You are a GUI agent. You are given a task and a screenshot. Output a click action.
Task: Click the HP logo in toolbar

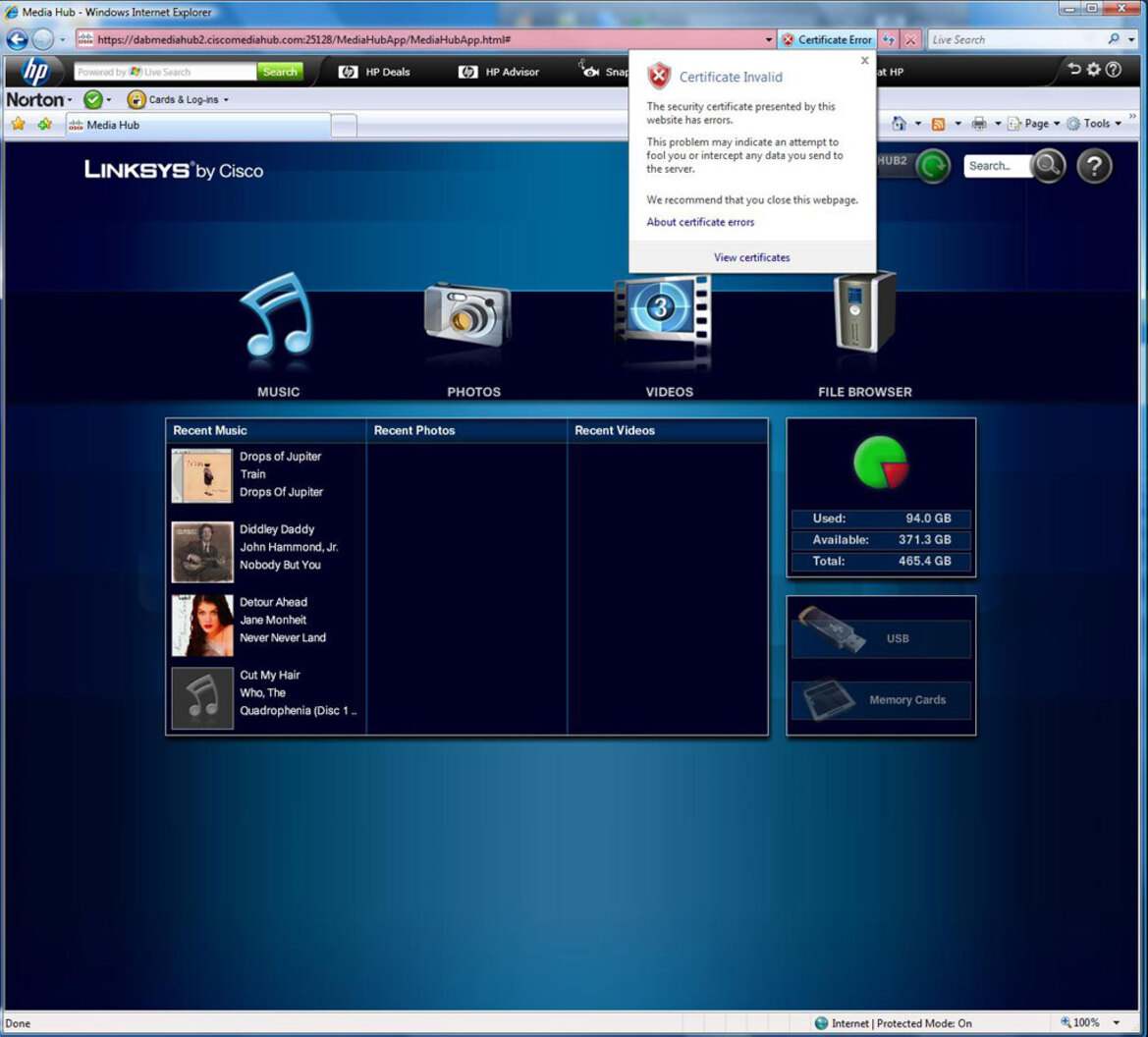35,72
